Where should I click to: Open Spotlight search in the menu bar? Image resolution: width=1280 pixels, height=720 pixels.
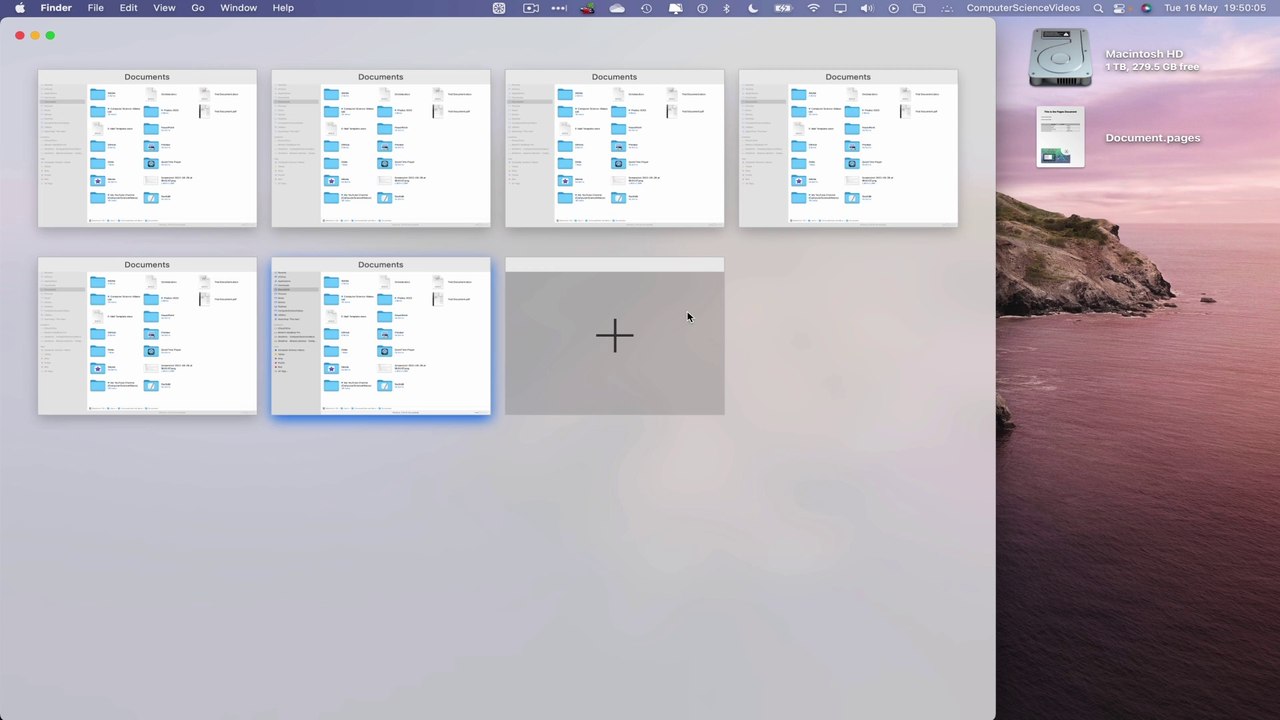(1098, 8)
